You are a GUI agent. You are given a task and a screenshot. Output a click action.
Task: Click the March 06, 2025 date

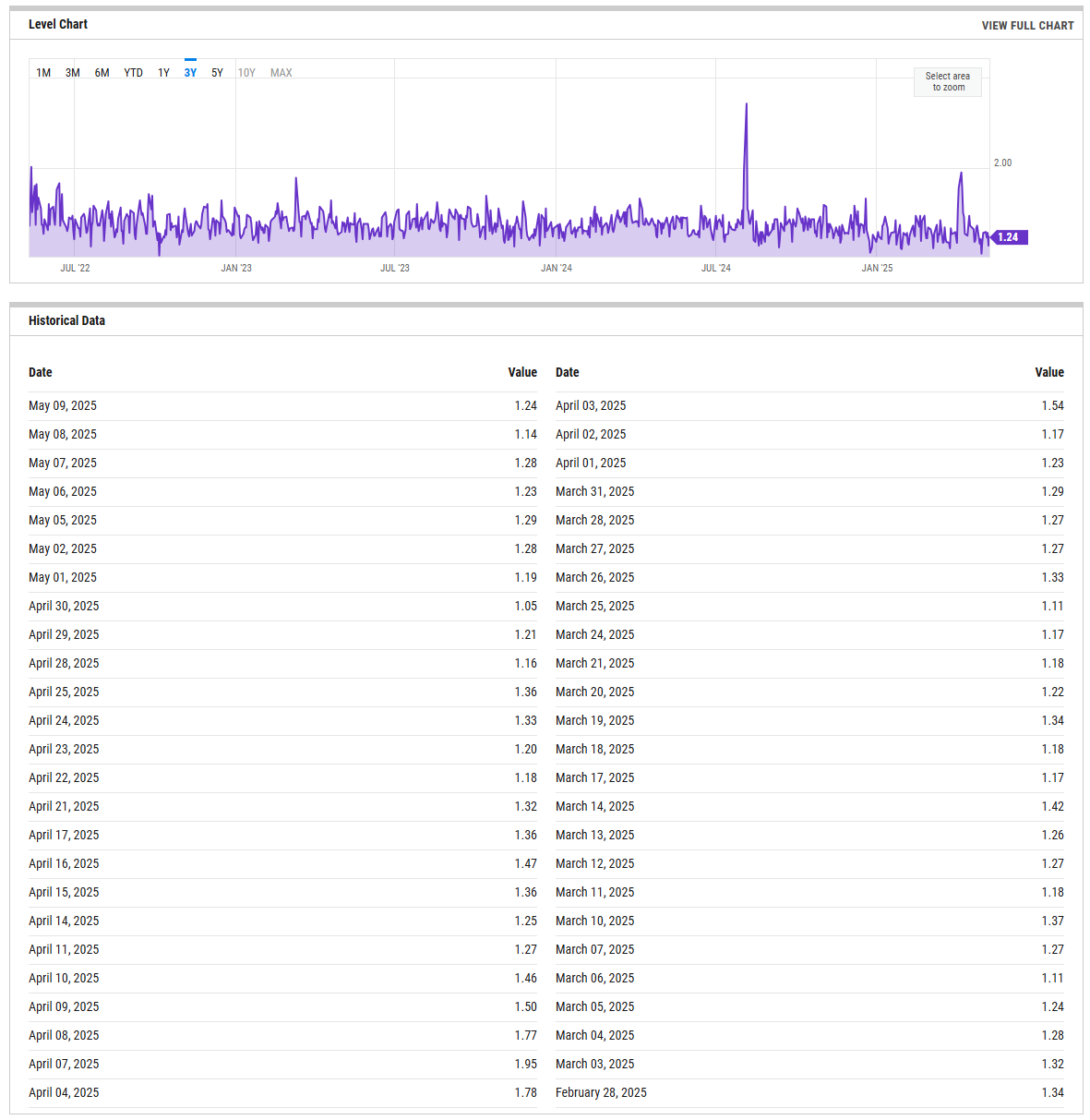595,978
